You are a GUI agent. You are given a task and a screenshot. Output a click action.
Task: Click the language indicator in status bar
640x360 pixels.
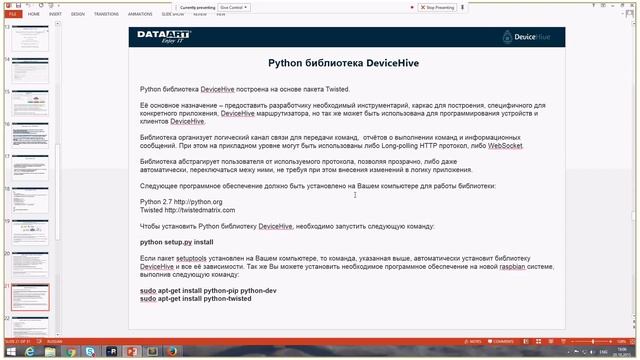coord(54,341)
